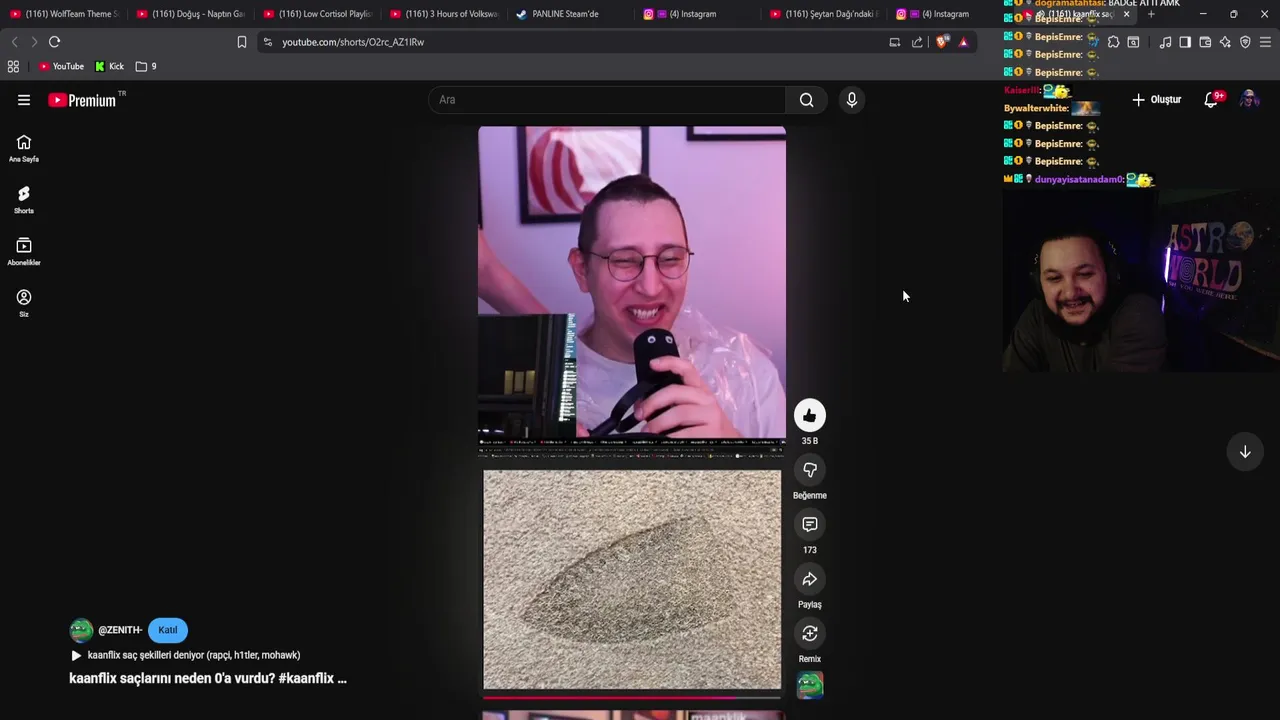
Task: Dislike the short (Beğenme)
Action: tap(810, 470)
